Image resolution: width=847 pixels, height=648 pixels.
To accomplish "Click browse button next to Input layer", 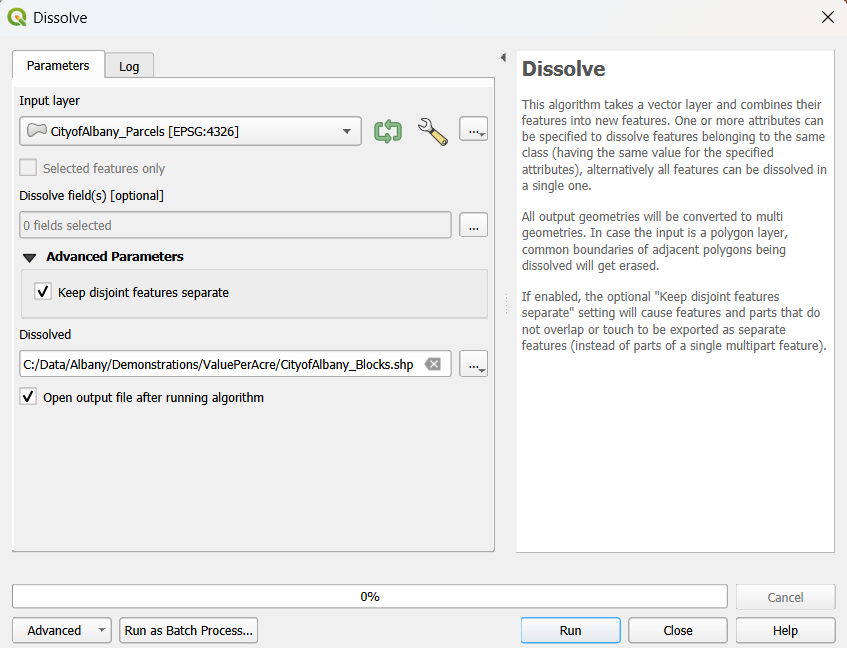I will [473, 131].
